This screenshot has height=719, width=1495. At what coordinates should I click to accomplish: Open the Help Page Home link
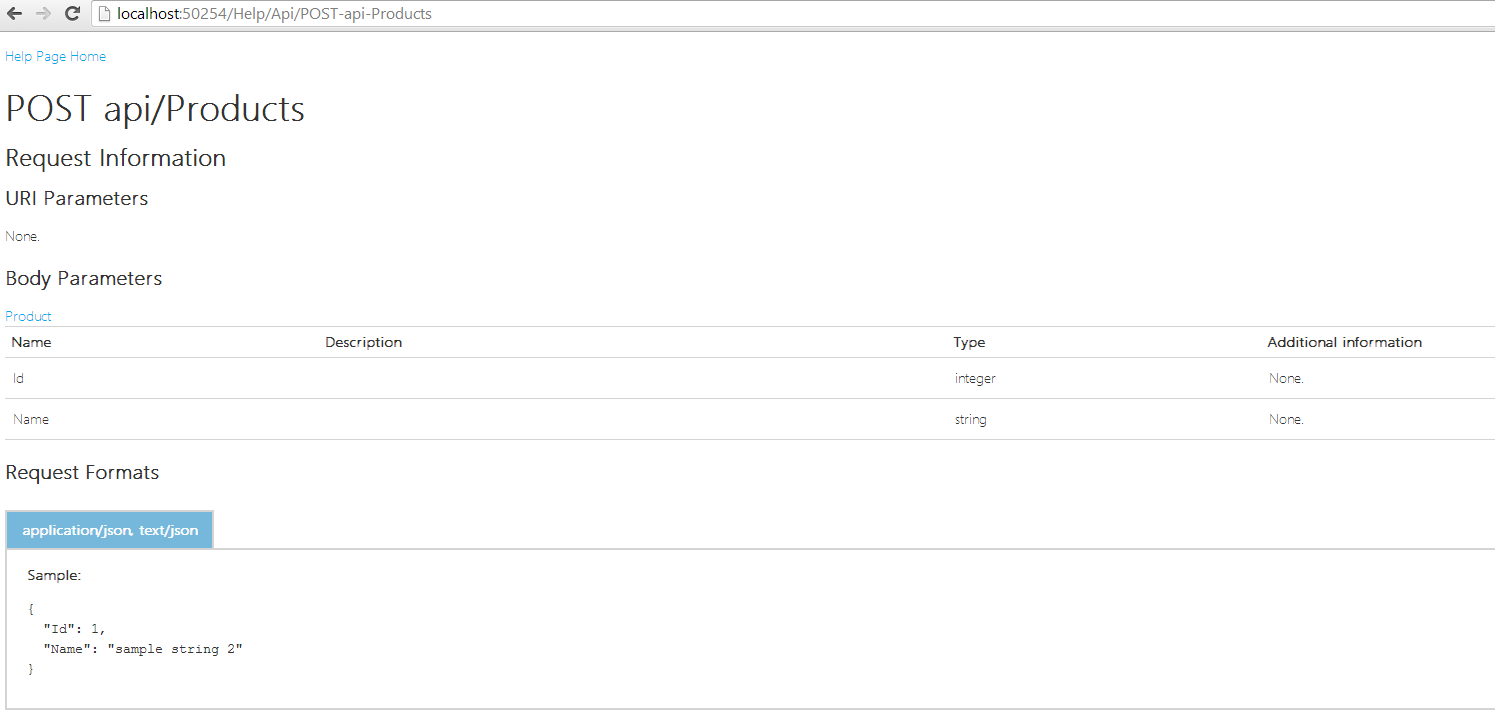point(55,56)
